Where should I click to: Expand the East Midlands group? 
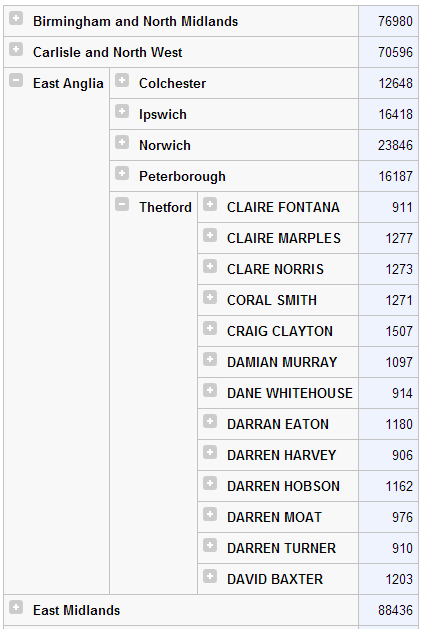click(x=16, y=607)
